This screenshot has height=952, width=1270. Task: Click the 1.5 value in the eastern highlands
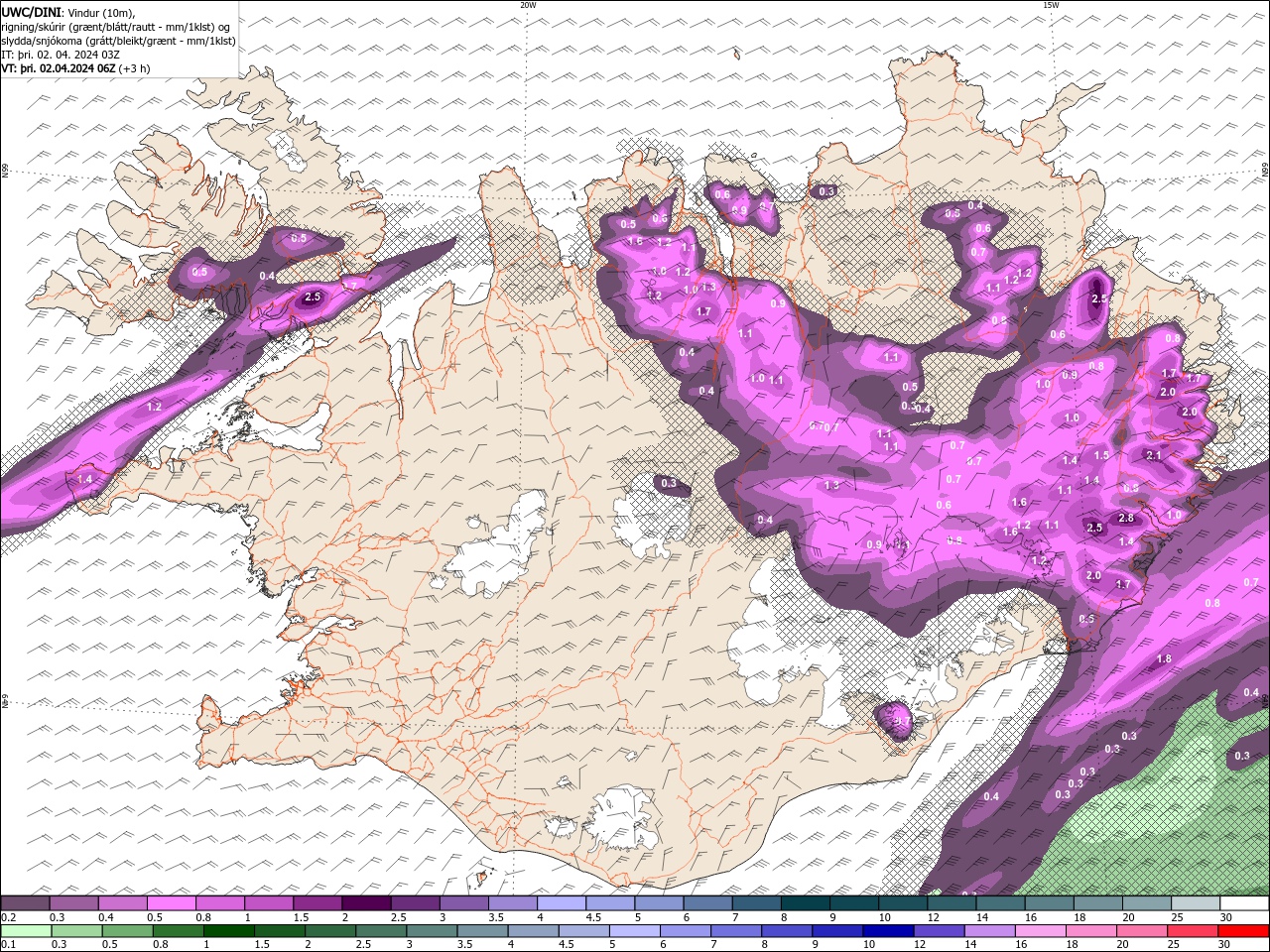(x=1101, y=455)
